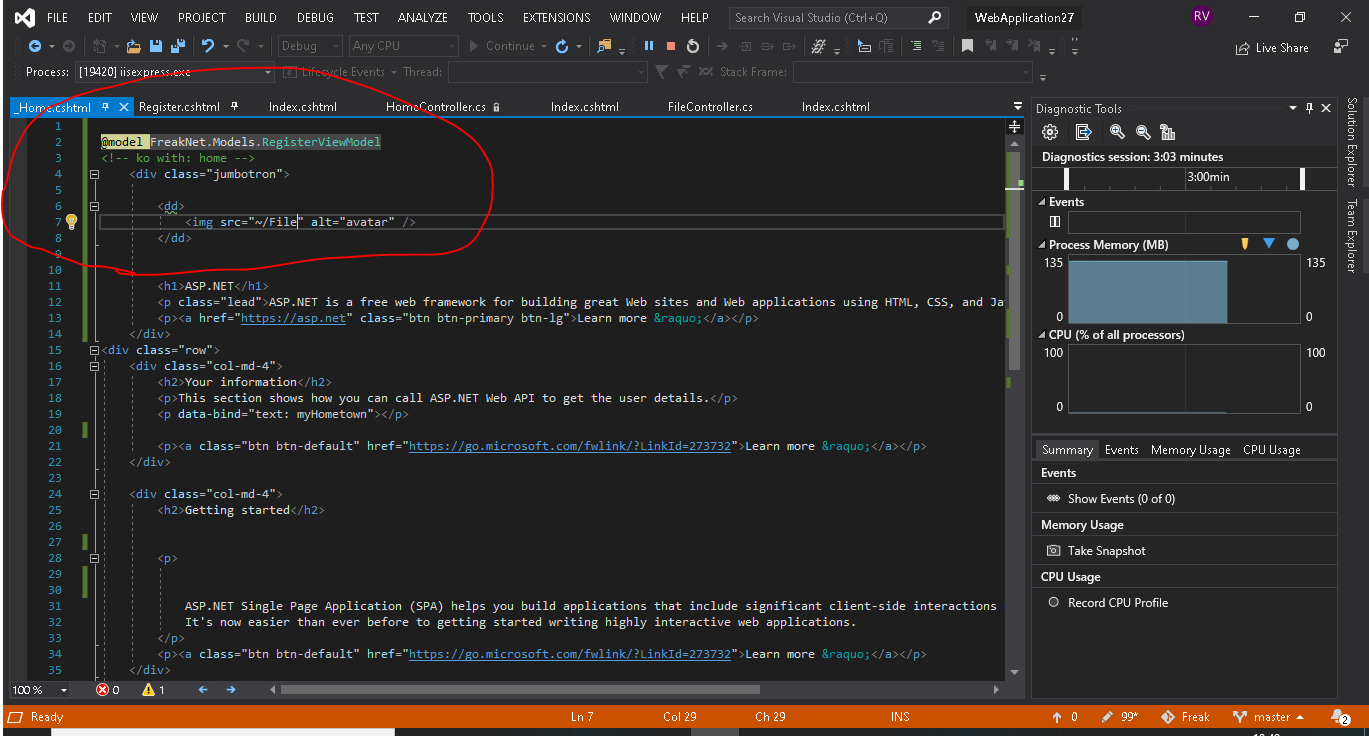Click the Take Snapshot camera icon
1369x736 pixels.
click(x=1053, y=551)
